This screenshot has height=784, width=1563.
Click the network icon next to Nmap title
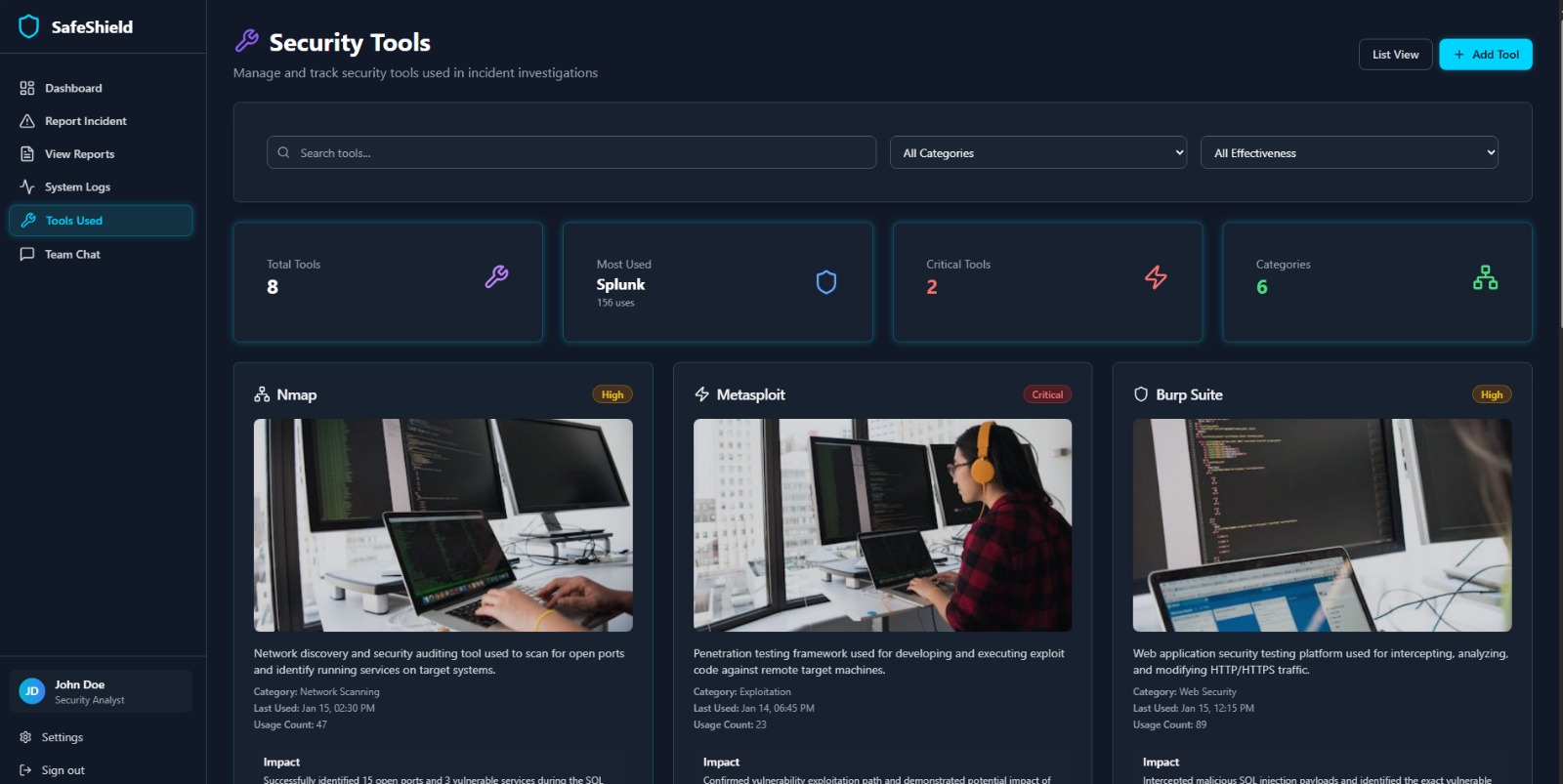pyautogui.click(x=262, y=394)
